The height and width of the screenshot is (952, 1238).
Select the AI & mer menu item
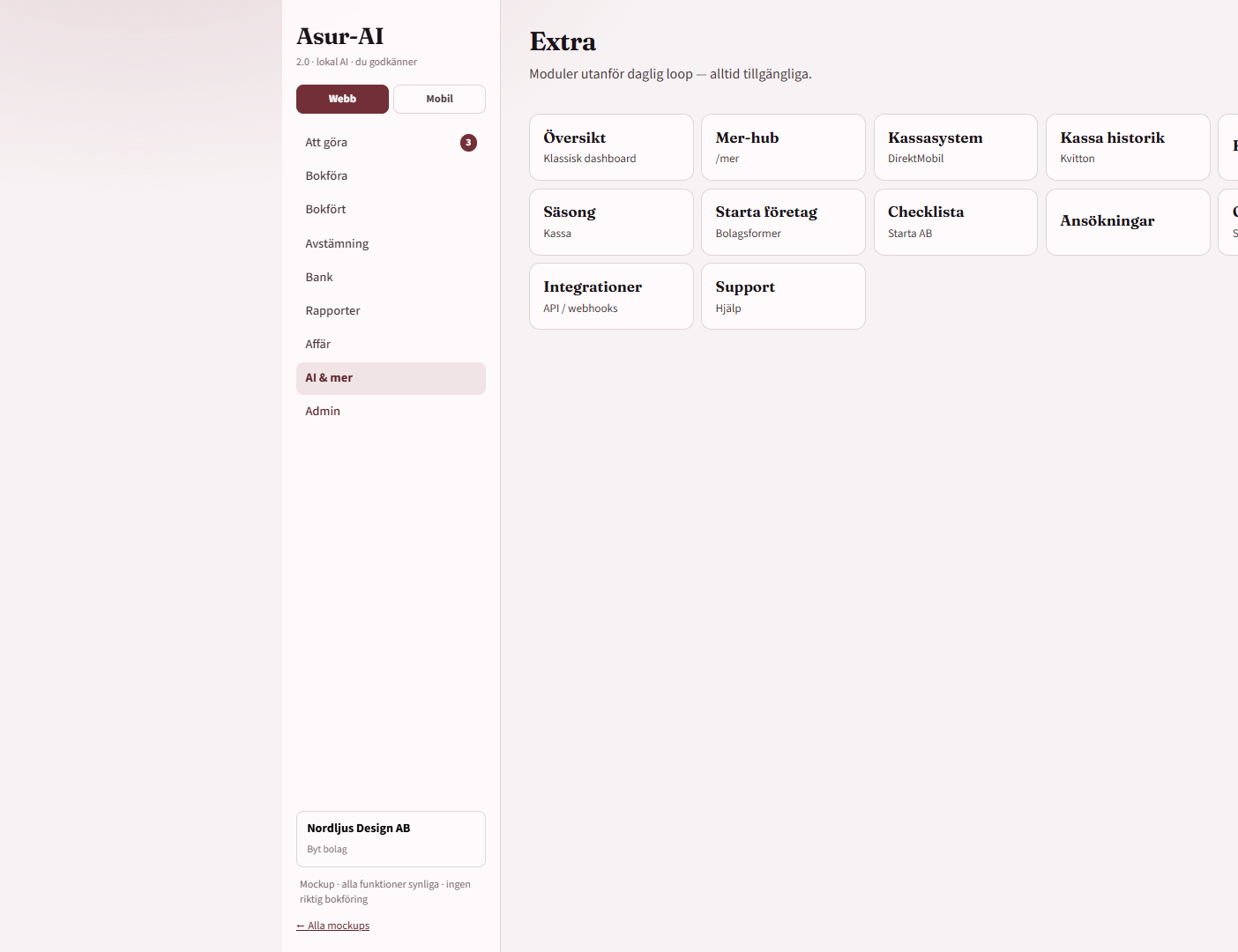pyautogui.click(x=391, y=378)
